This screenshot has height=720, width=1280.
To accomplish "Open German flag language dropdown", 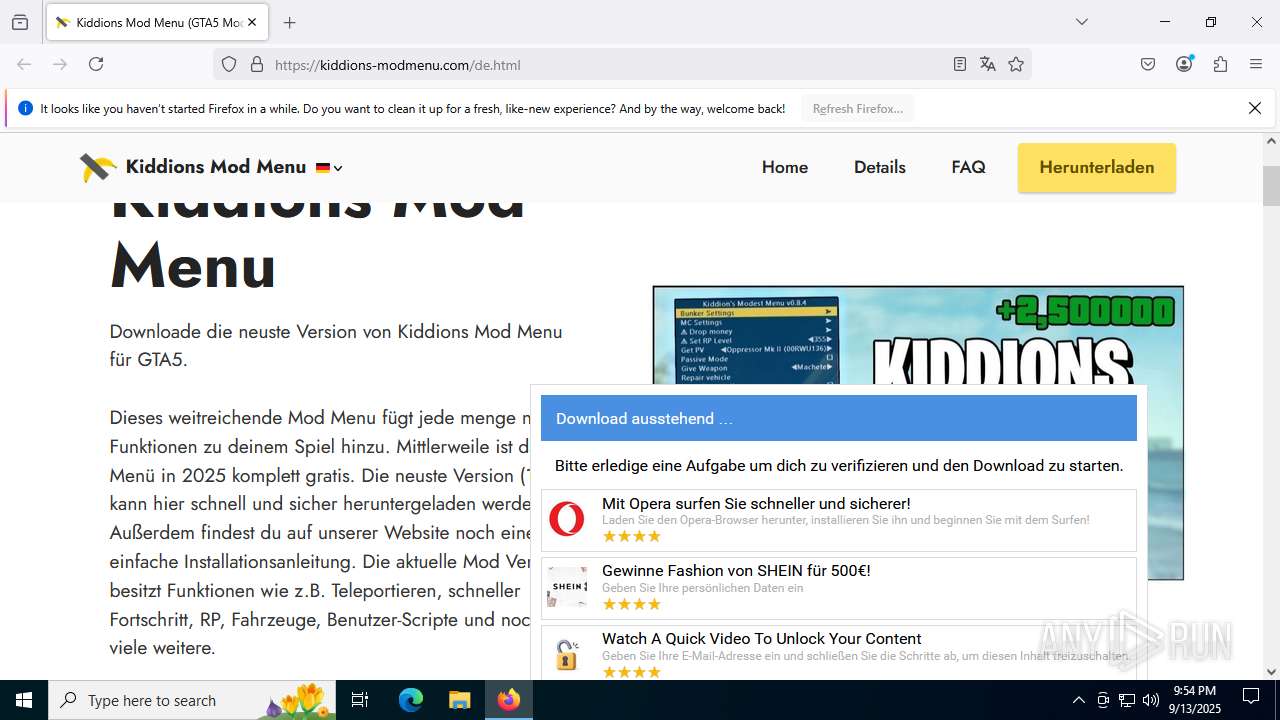I will [x=329, y=168].
